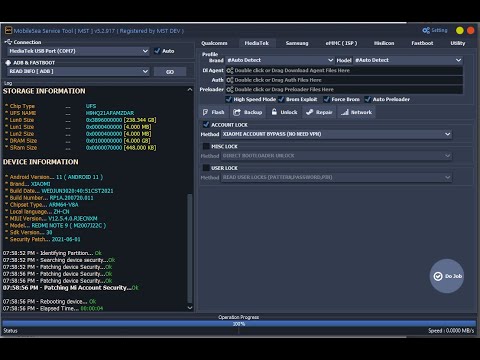
Task: Click DEVICE INFORMATION heading
Action: point(41,162)
